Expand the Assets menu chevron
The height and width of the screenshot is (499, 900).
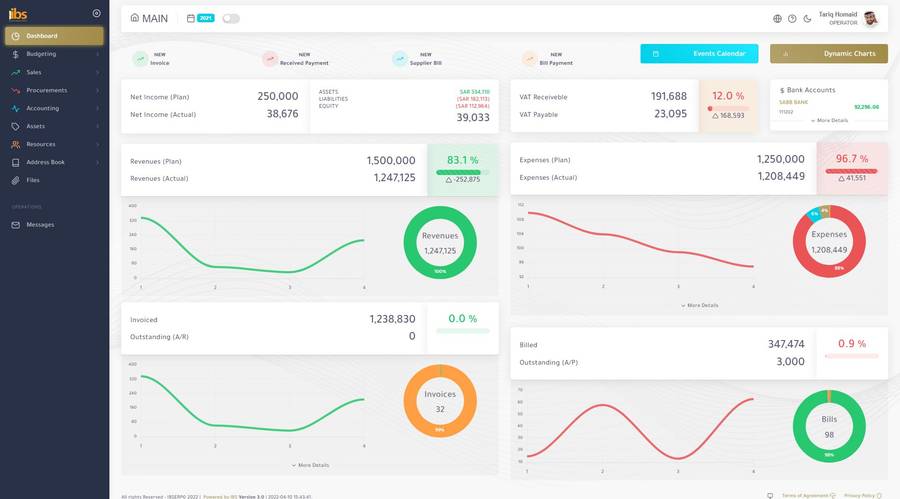[x=98, y=126]
